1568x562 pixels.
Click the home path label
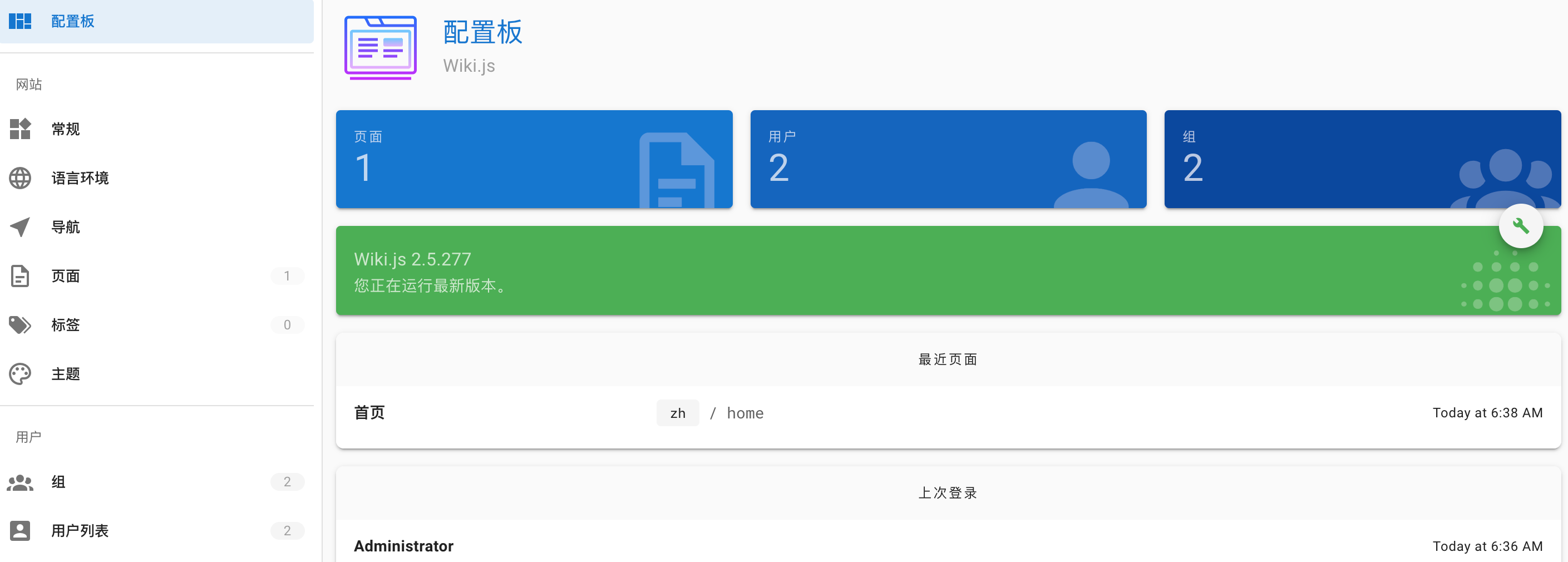click(745, 413)
